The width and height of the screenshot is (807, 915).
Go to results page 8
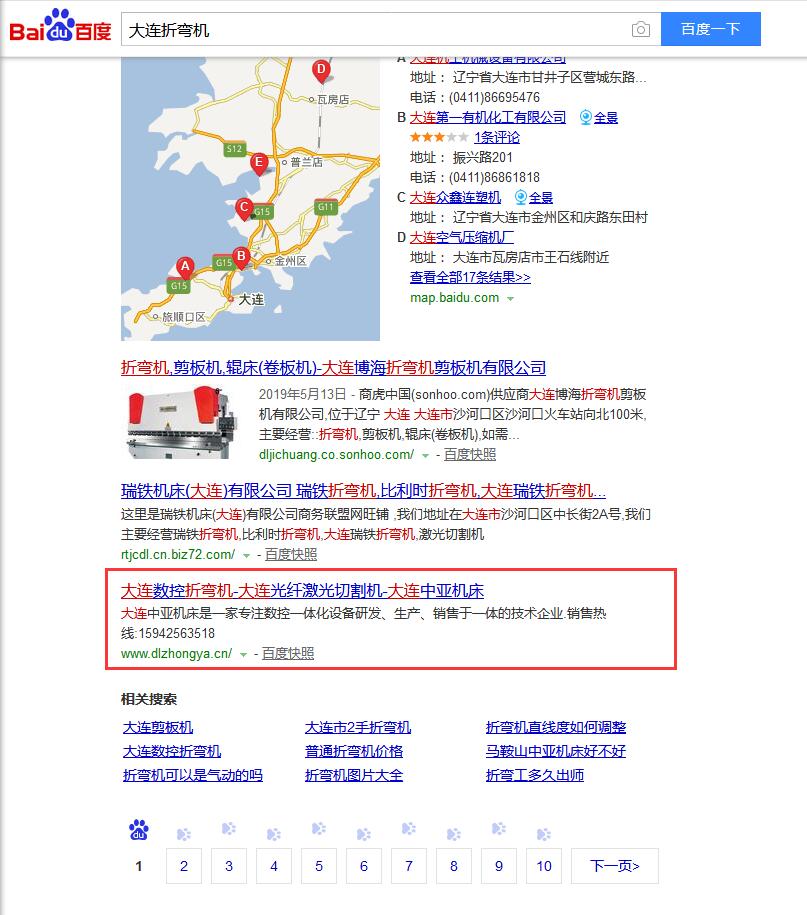tap(454, 866)
